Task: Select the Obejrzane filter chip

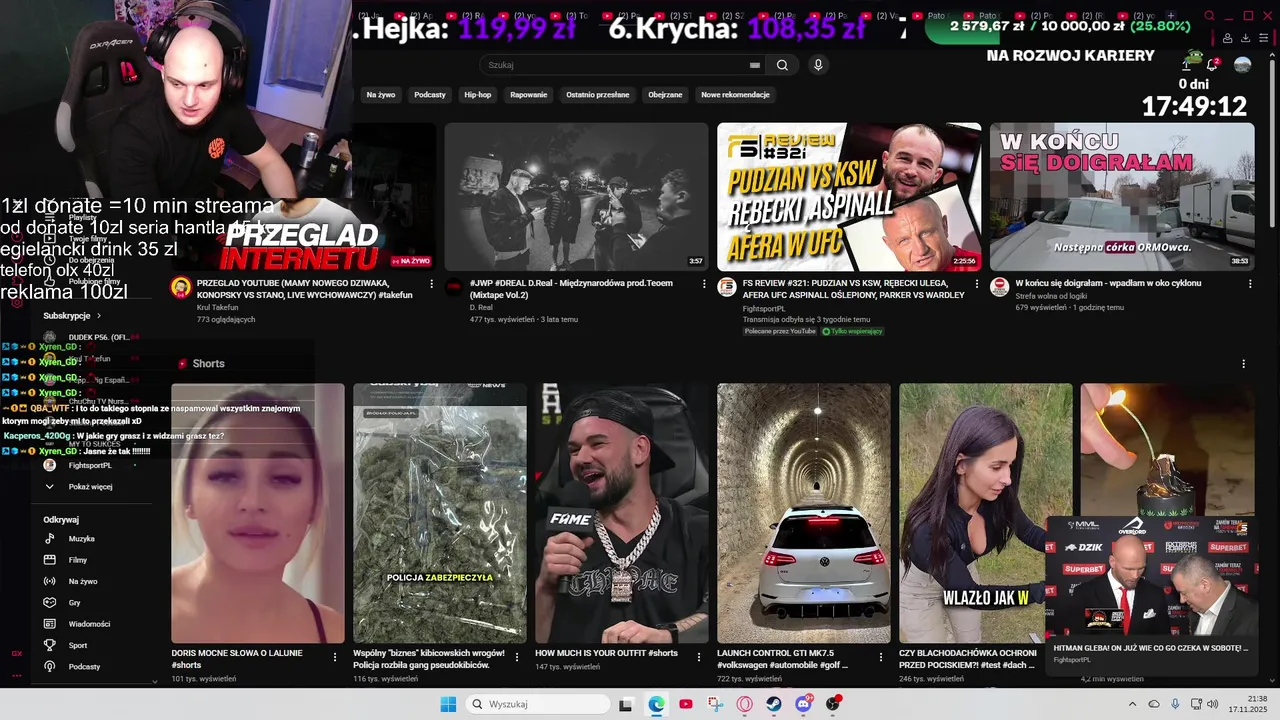Action: (x=665, y=94)
